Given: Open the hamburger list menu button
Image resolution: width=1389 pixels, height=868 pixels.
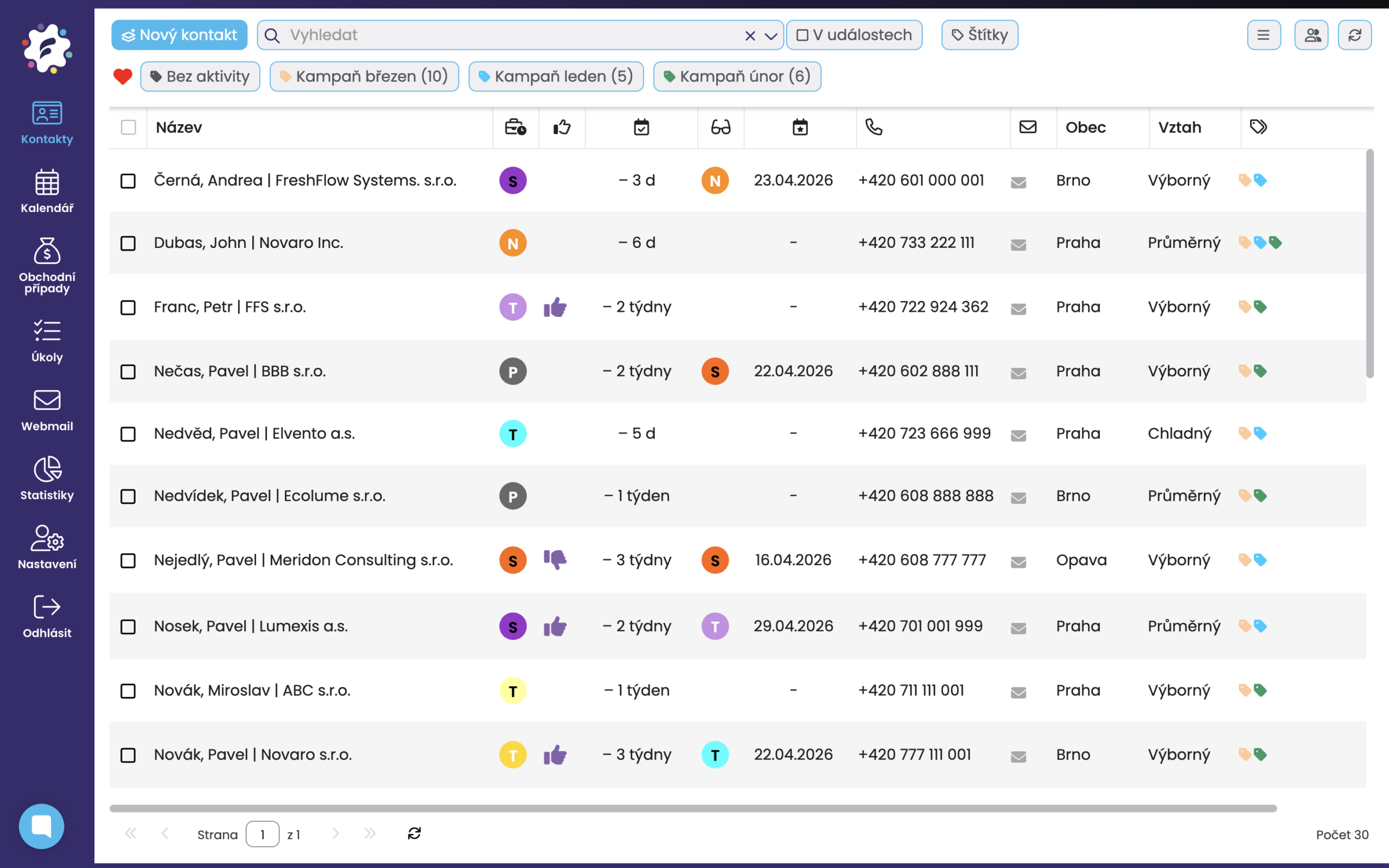Looking at the screenshot, I should pyautogui.click(x=1263, y=35).
